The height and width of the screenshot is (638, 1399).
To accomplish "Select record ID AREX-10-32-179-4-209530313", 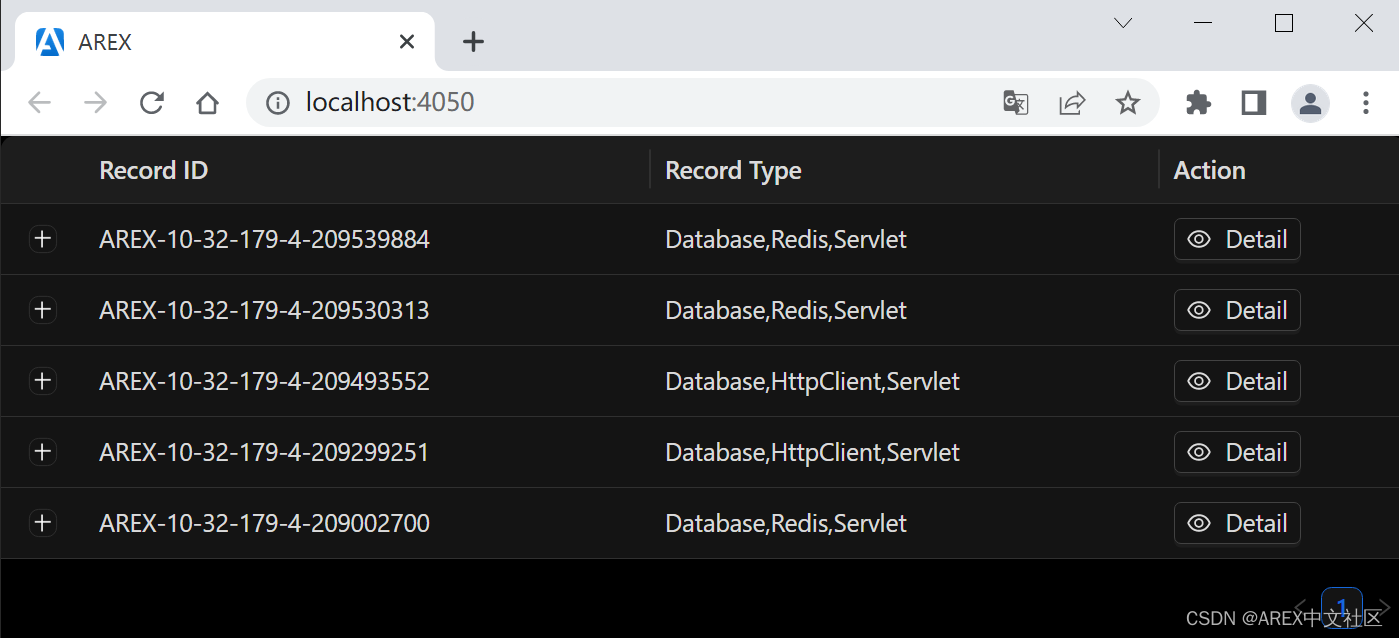I will [x=264, y=310].
